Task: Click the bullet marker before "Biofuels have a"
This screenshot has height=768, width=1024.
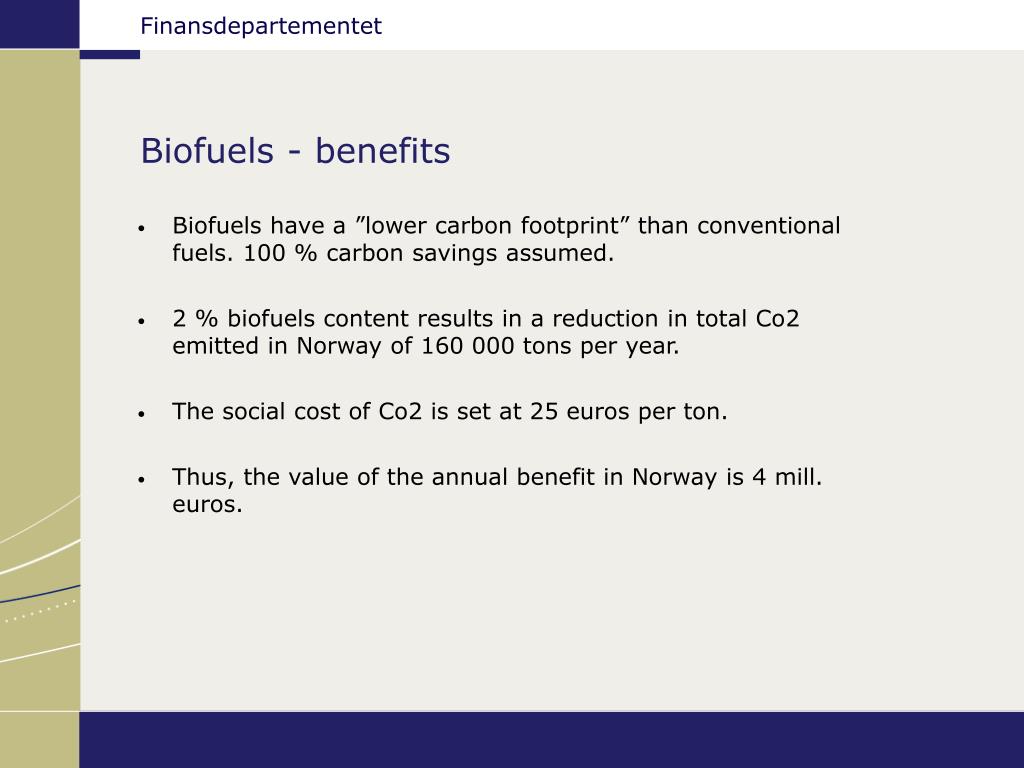Action: click(142, 229)
